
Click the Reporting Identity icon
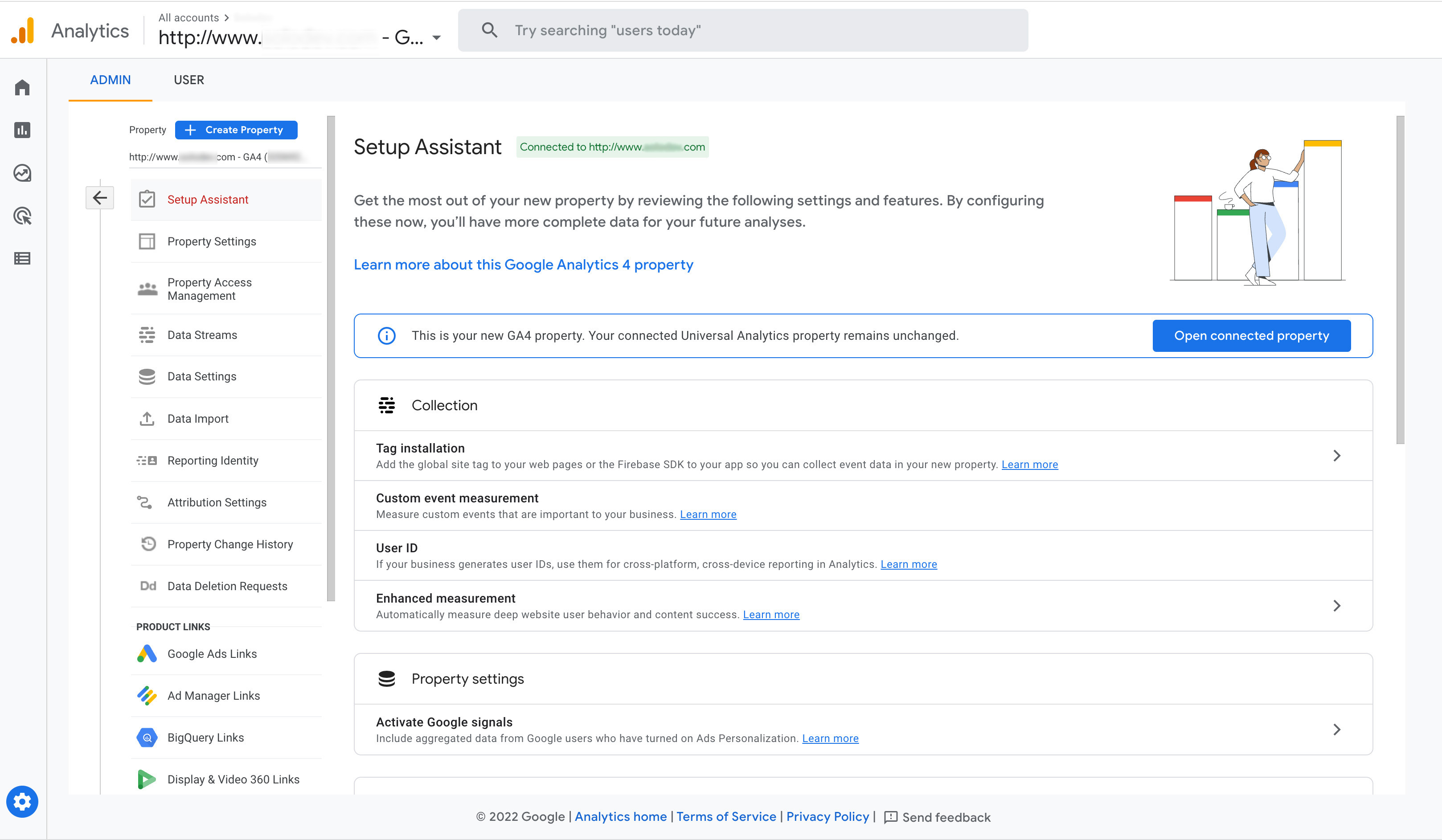pos(147,461)
